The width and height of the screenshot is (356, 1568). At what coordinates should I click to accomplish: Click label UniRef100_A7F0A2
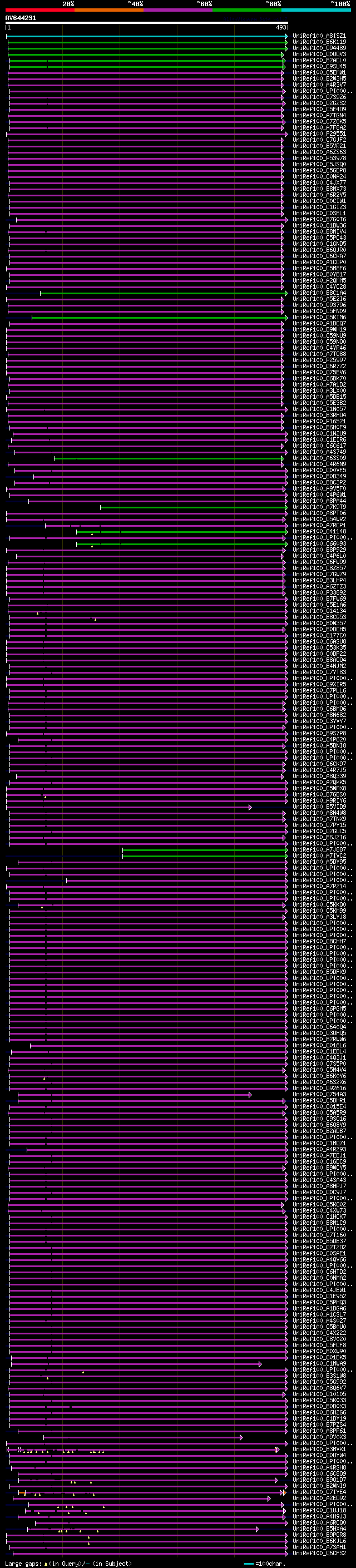(x=319, y=128)
